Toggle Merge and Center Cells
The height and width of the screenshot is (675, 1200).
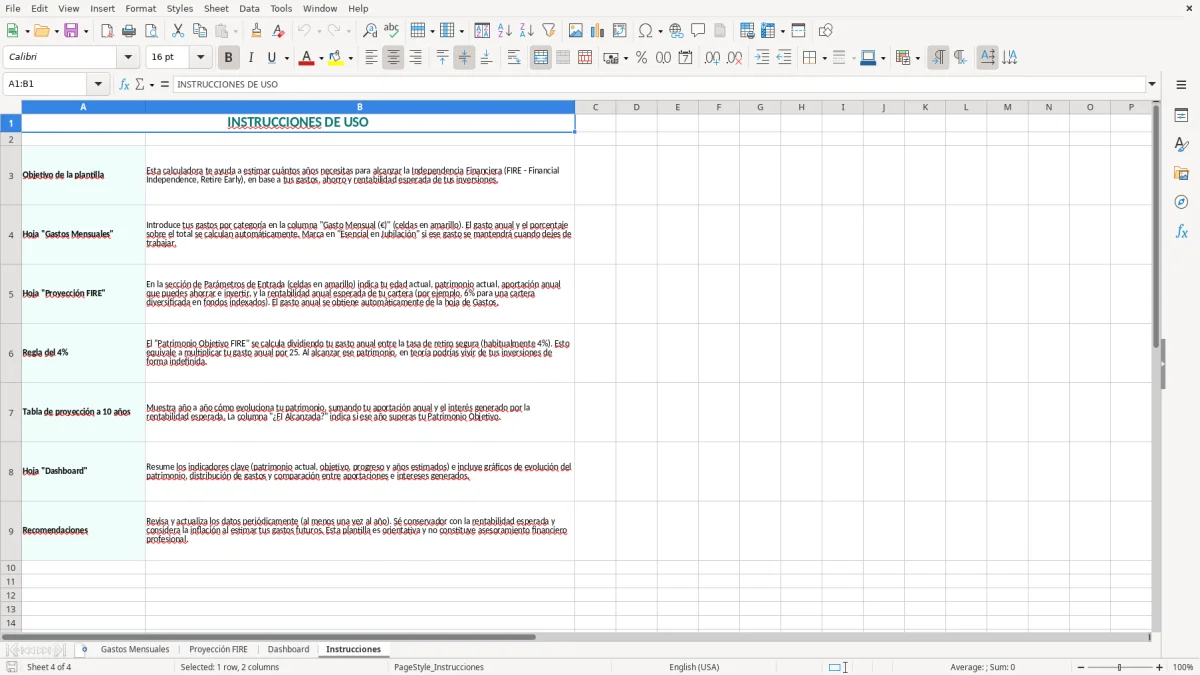[541, 58]
